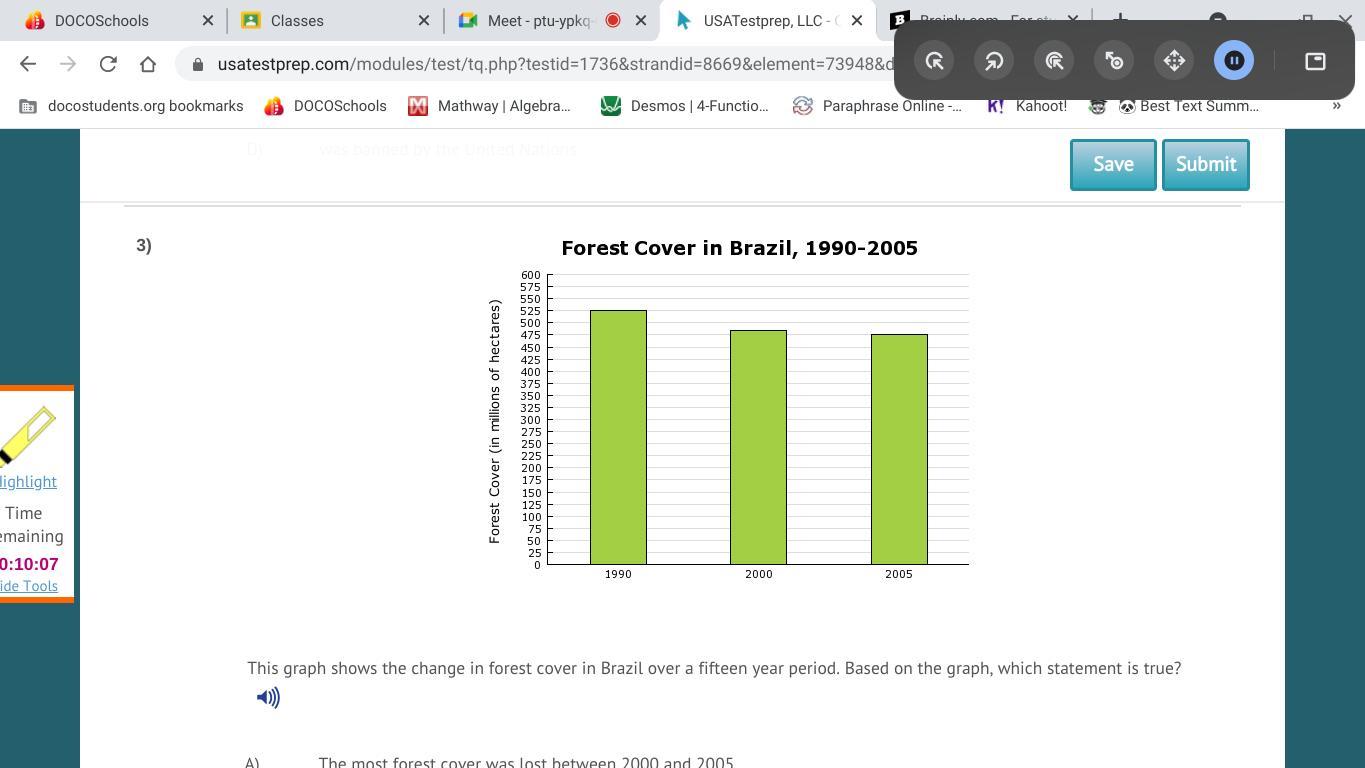Image resolution: width=1365 pixels, height=768 pixels.
Task: Submit the test answers
Action: [x=1206, y=164]
